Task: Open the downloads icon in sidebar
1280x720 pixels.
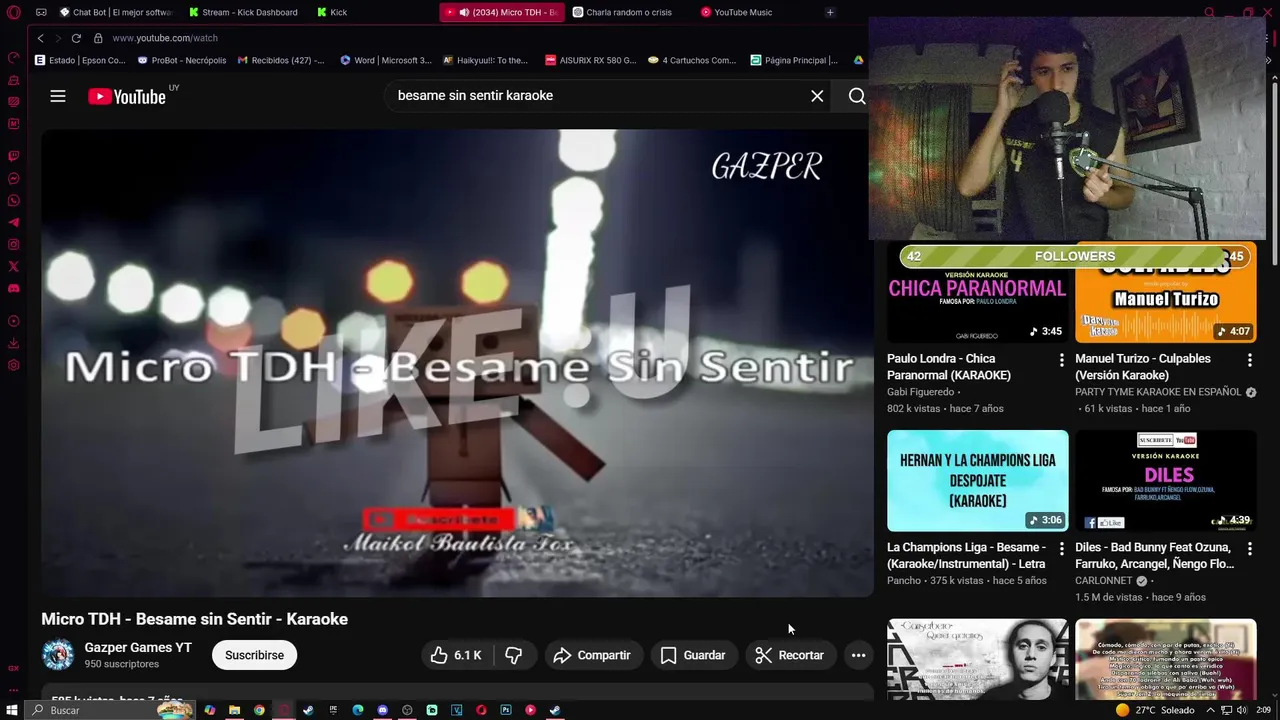Action: tap(13, 343)
